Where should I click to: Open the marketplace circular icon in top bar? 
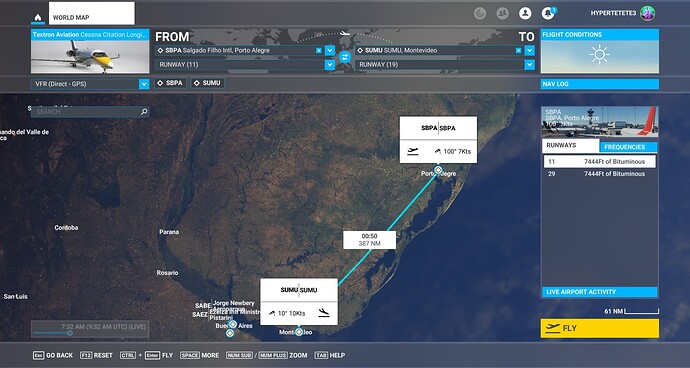tap(480, 13)
